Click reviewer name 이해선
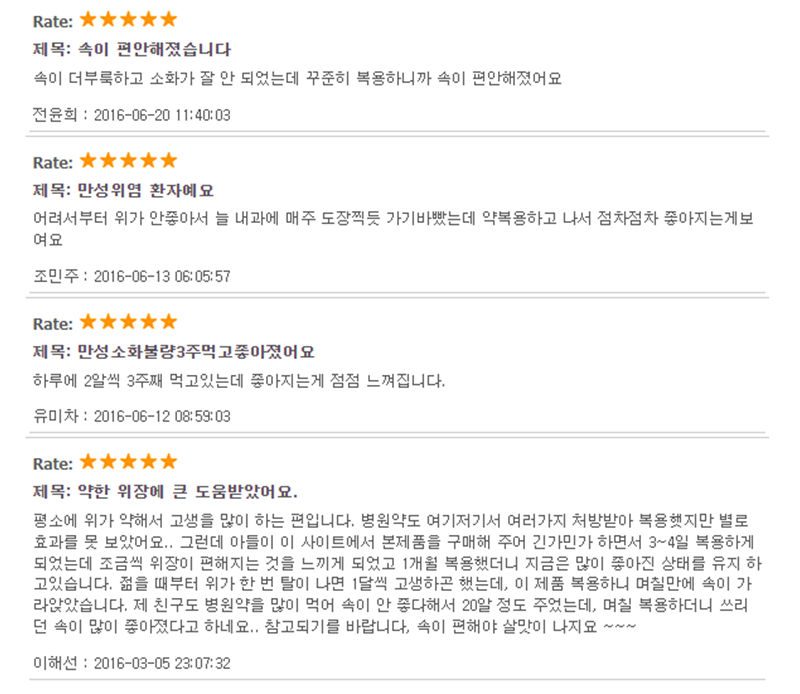Image resolution: width=800 pixels, height=694 pixels. click(x=55, y=663)
